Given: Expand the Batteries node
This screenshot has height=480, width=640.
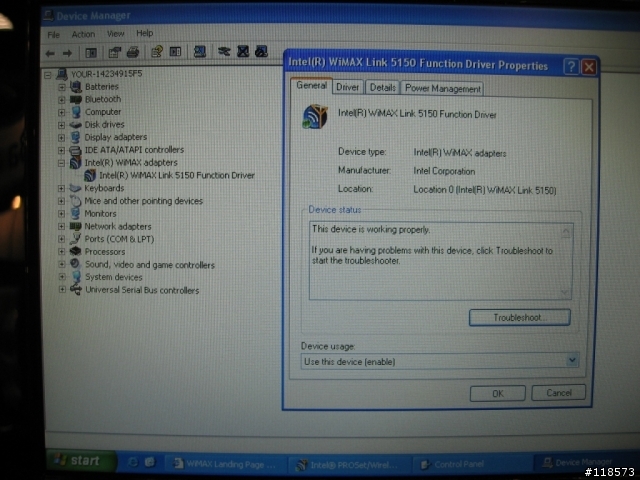Looking at the screenshot, I should tap(62, 87).
